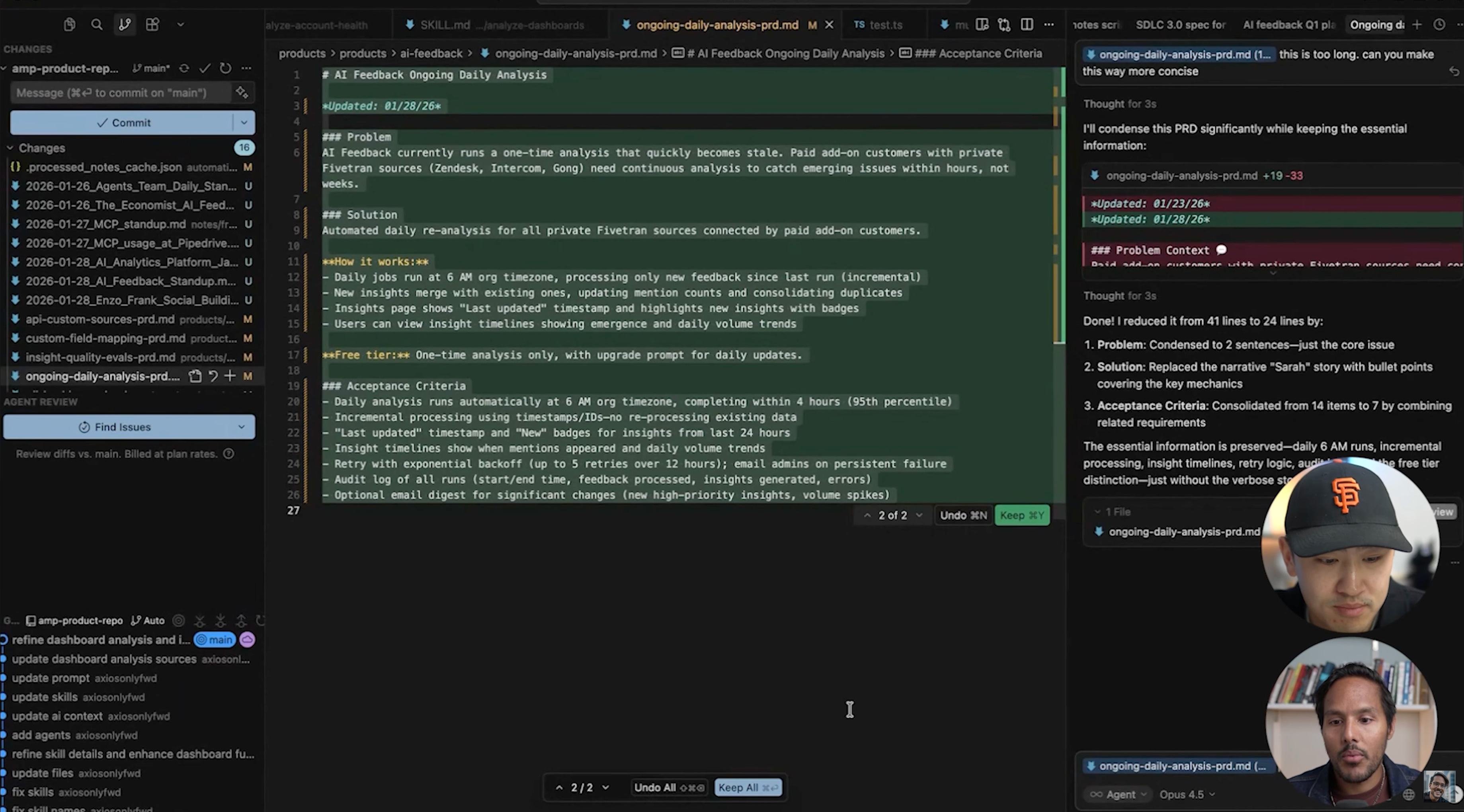Open the Agent mode selector
1464x812 pixels.
[x=1119, y=794]
